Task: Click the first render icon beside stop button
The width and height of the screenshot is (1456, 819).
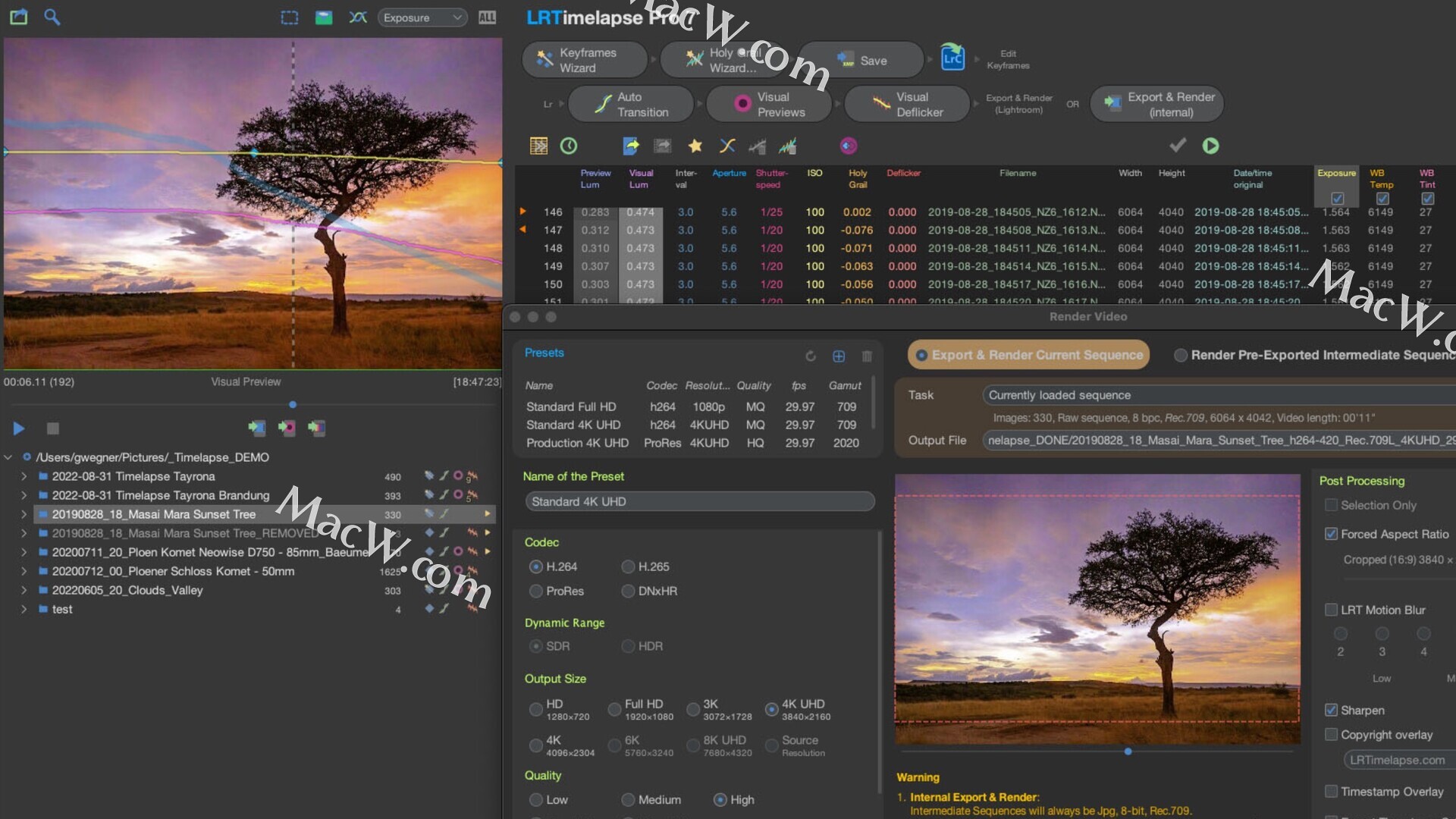Action: coord(257,428)
